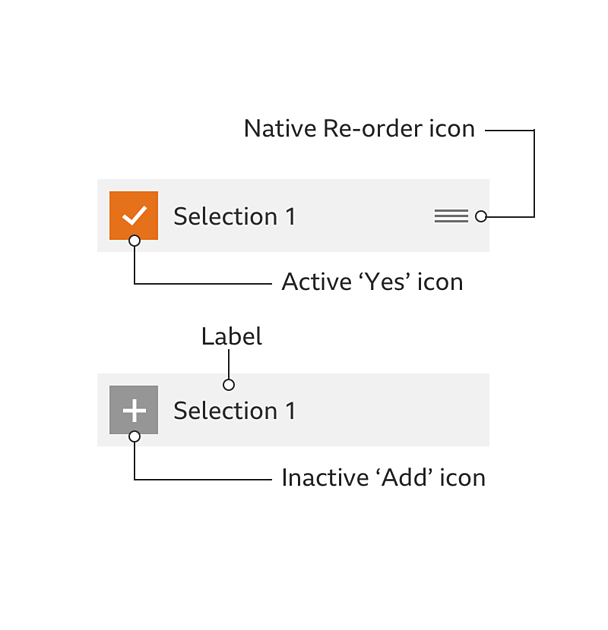The image size is (608, 630).
Task: Select 'Selection 1' text in the checked row
Action: point(234,217)
